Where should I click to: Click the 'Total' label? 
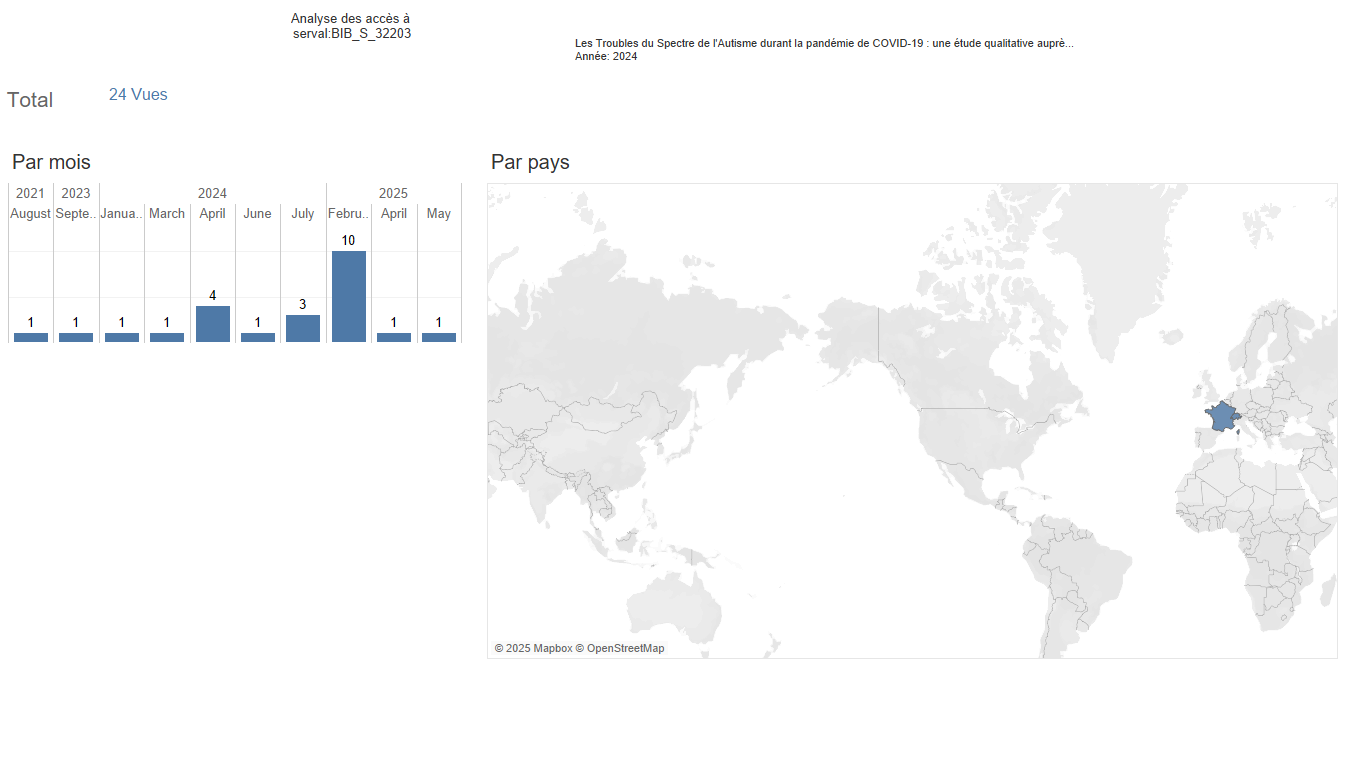click(x=30, y=100)
